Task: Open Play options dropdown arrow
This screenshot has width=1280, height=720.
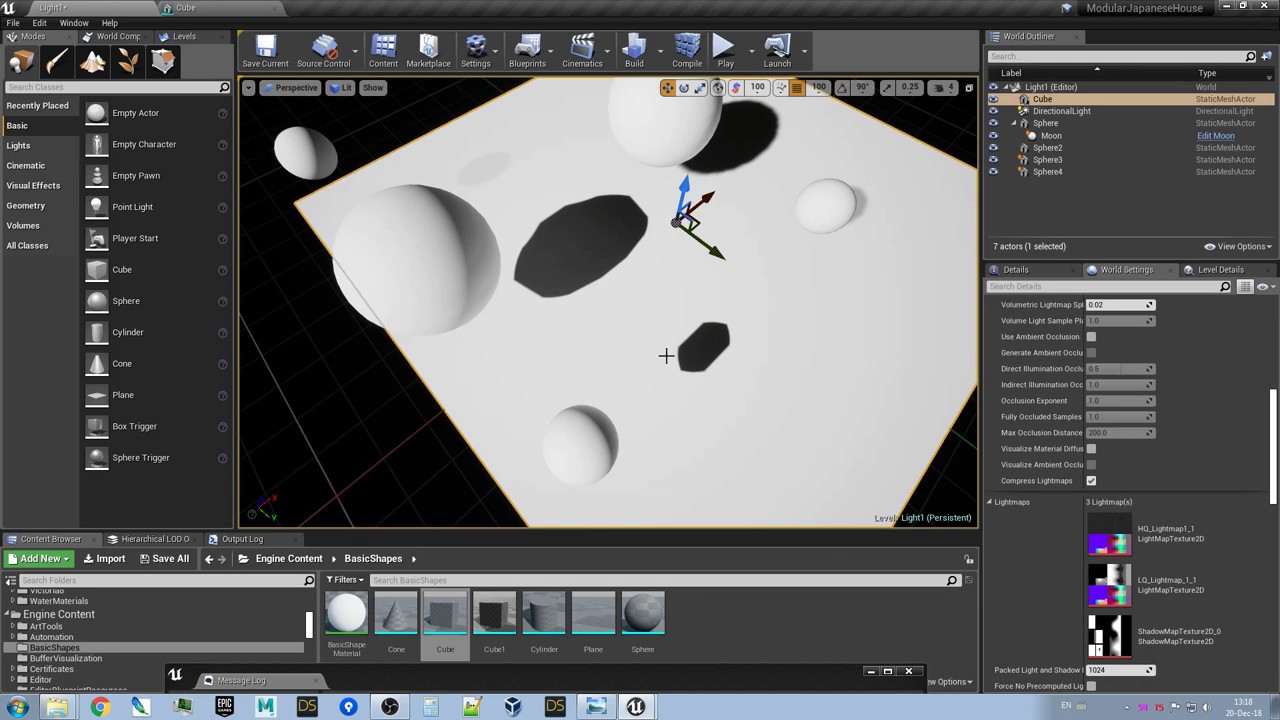Action: coord(752,51)
